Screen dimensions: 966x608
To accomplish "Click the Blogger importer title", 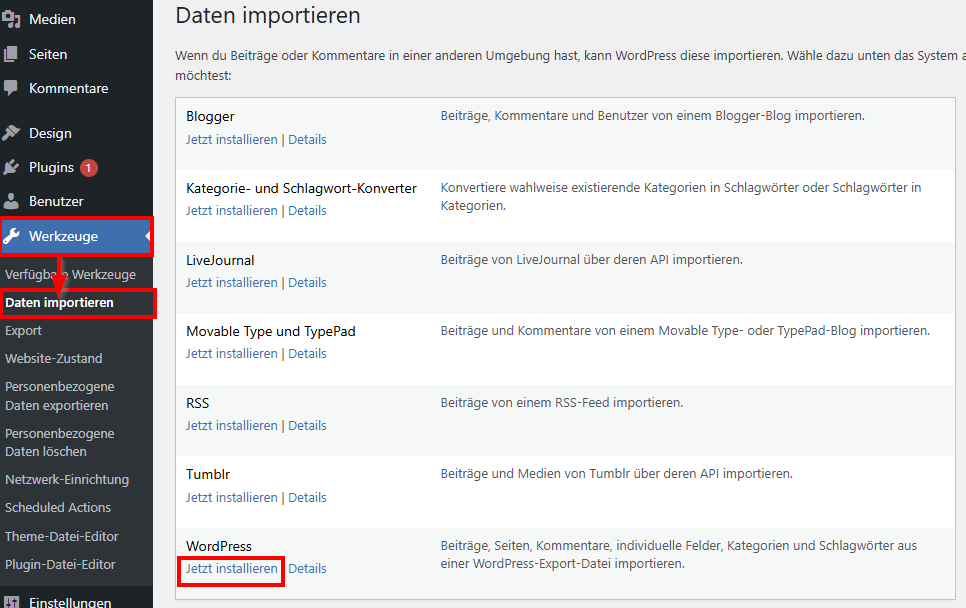I will coord(210,116).
